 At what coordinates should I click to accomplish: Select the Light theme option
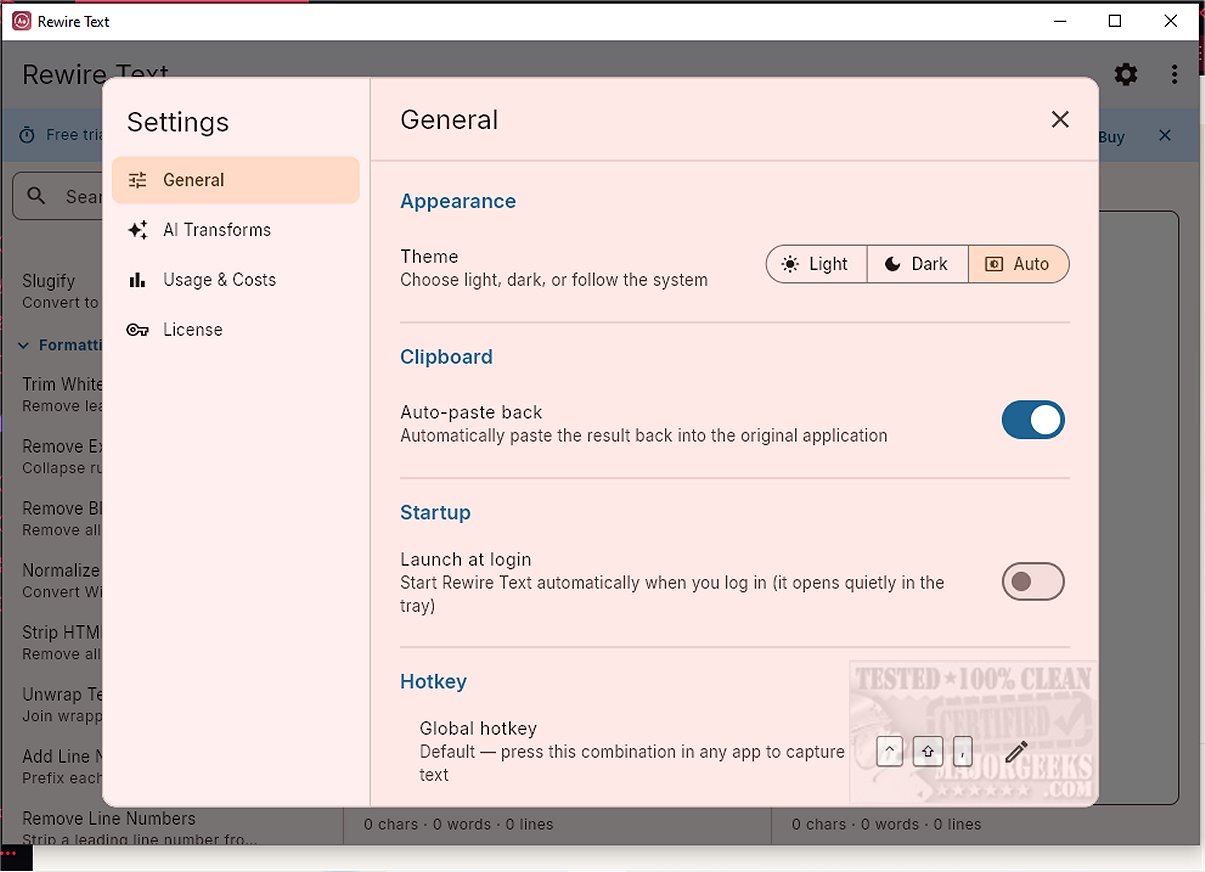click(x=817, y=264)
